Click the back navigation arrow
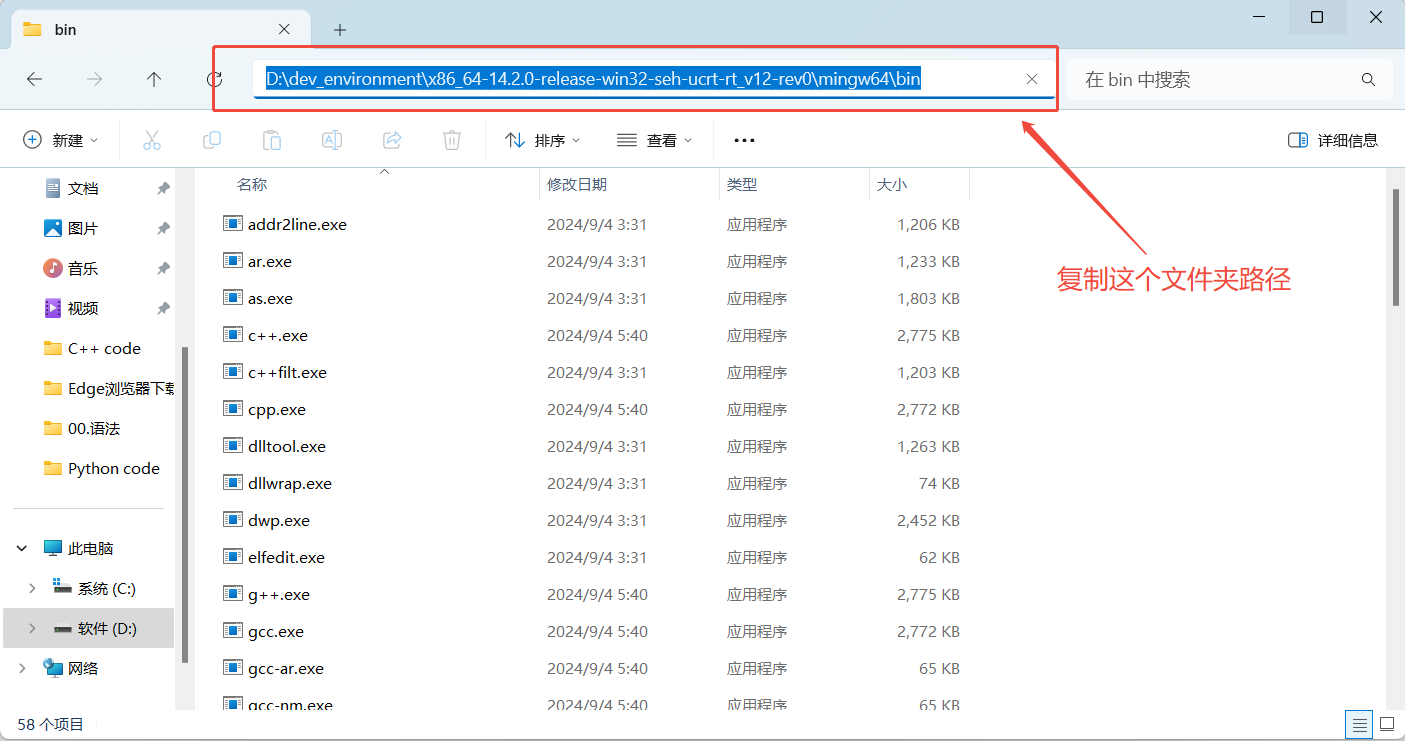The height and width of the screenshot is (741, 1405). coord(33,78)
